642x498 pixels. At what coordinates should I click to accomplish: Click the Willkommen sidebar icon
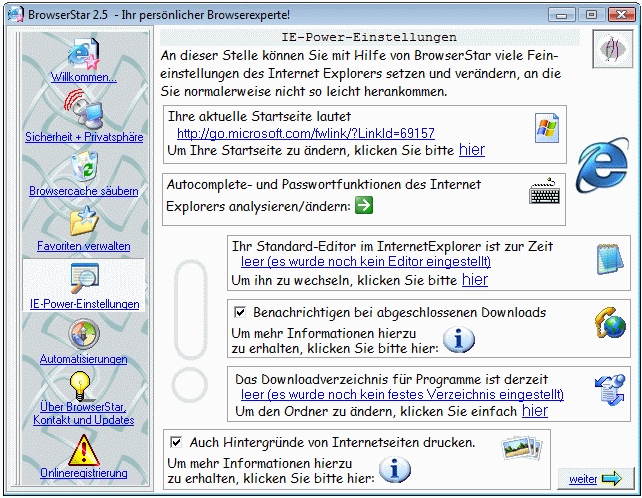[x=83, y=54]
